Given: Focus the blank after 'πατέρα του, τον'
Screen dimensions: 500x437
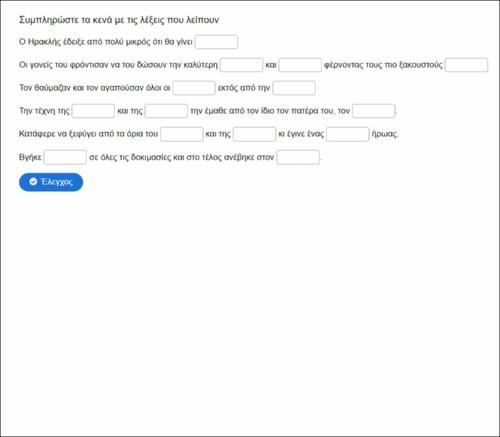Looking at the screenshot, I should tap(374, 111).
